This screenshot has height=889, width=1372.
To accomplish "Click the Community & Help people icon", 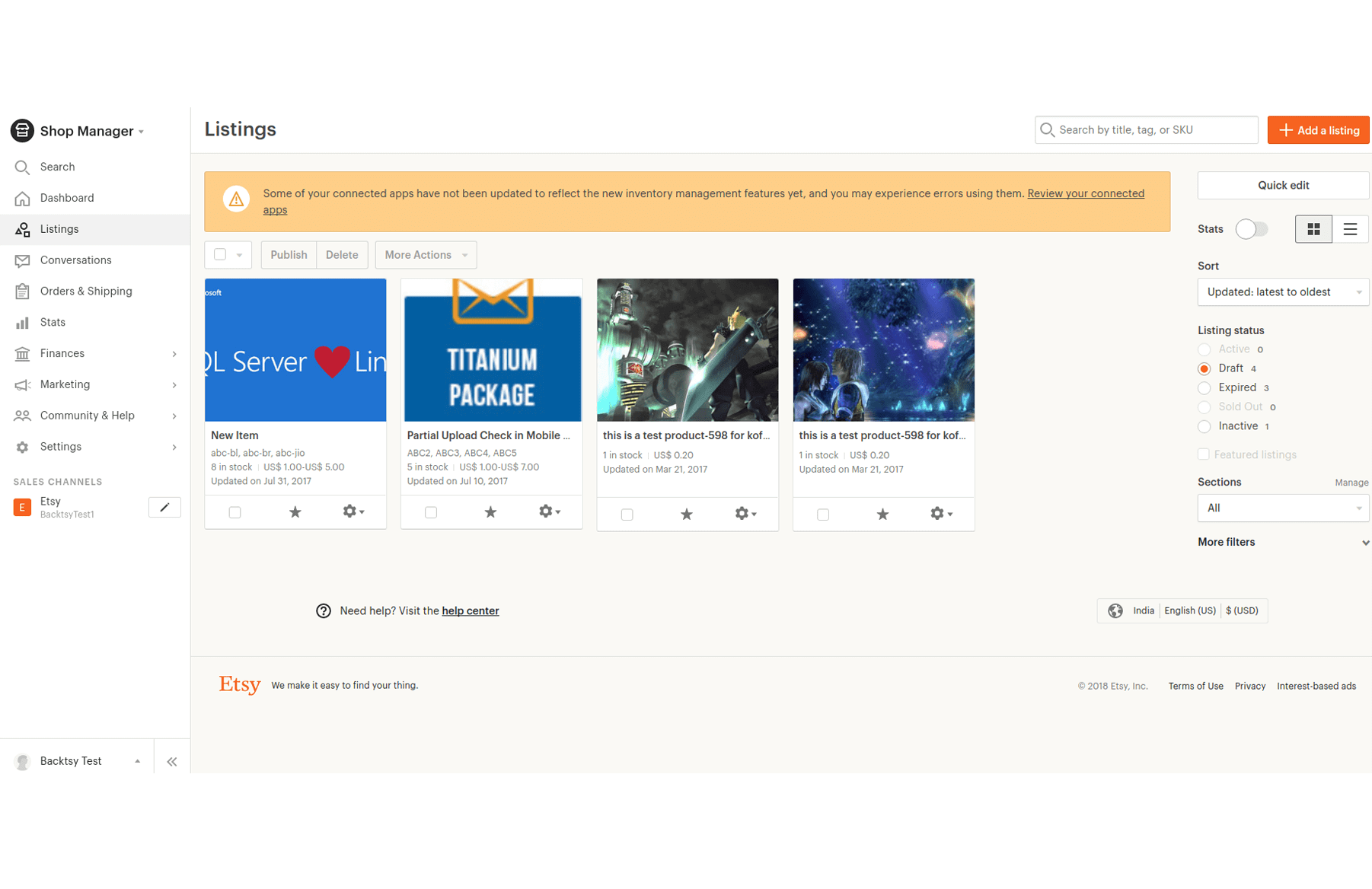I will click(22, 416).
